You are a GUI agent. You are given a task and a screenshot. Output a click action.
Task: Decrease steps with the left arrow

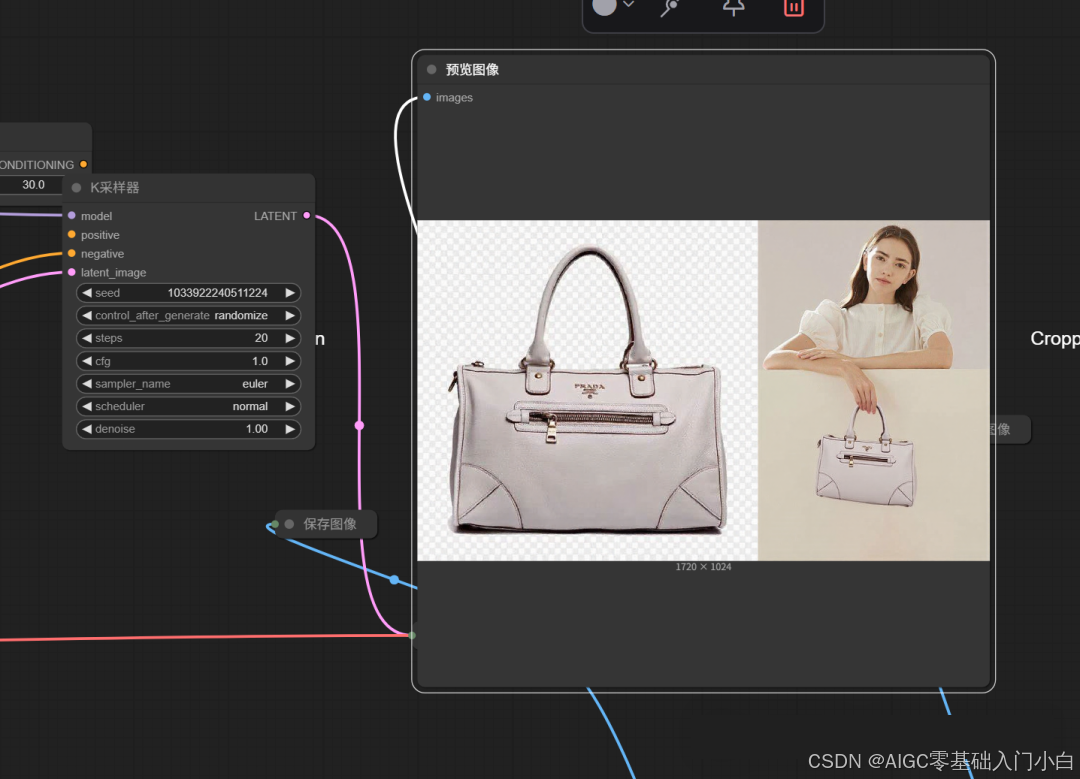pos(87,338)
